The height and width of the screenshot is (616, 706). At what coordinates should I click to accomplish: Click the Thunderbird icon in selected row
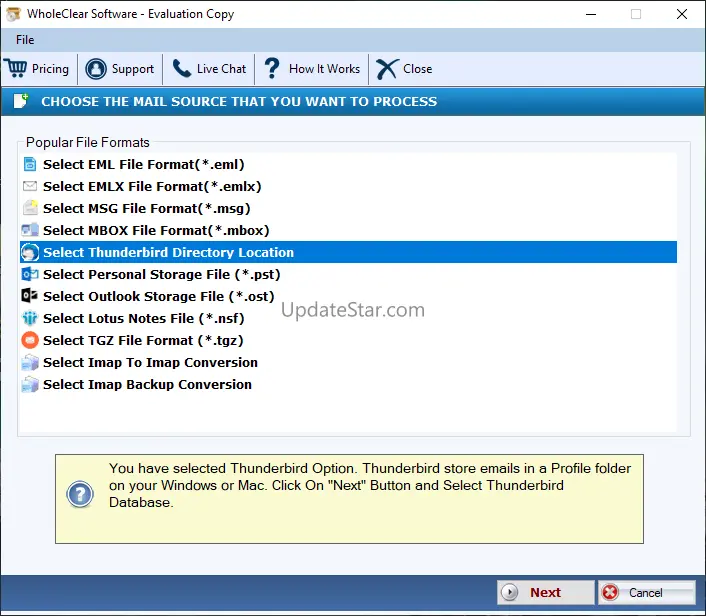pyautogui.click(x=30, y=252)
